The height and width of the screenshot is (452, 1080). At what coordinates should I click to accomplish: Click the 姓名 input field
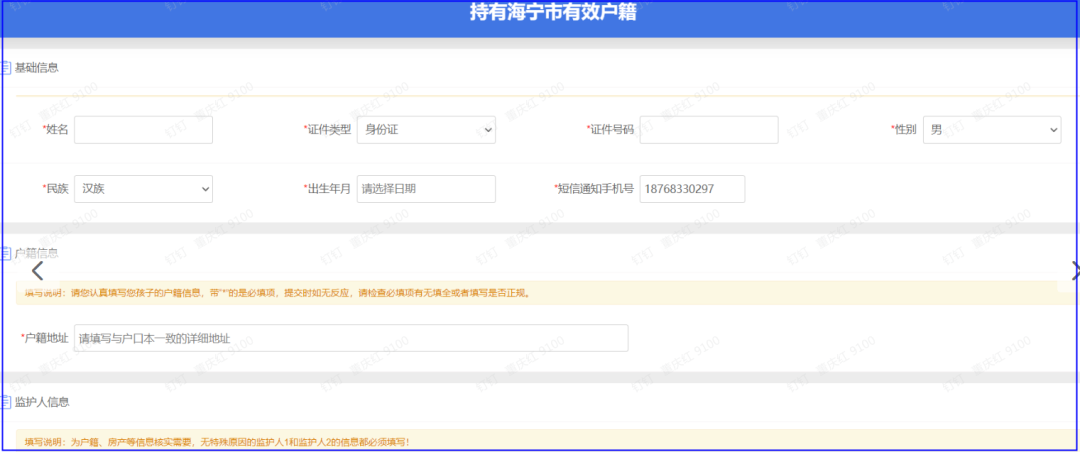(x=143, y=130)
